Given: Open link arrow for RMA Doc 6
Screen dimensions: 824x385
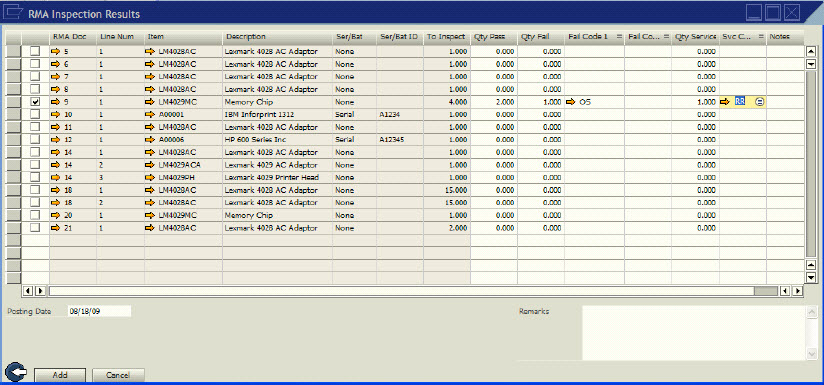Looking at the screenshot, I should pyautogui.click(x=56, y=64).
